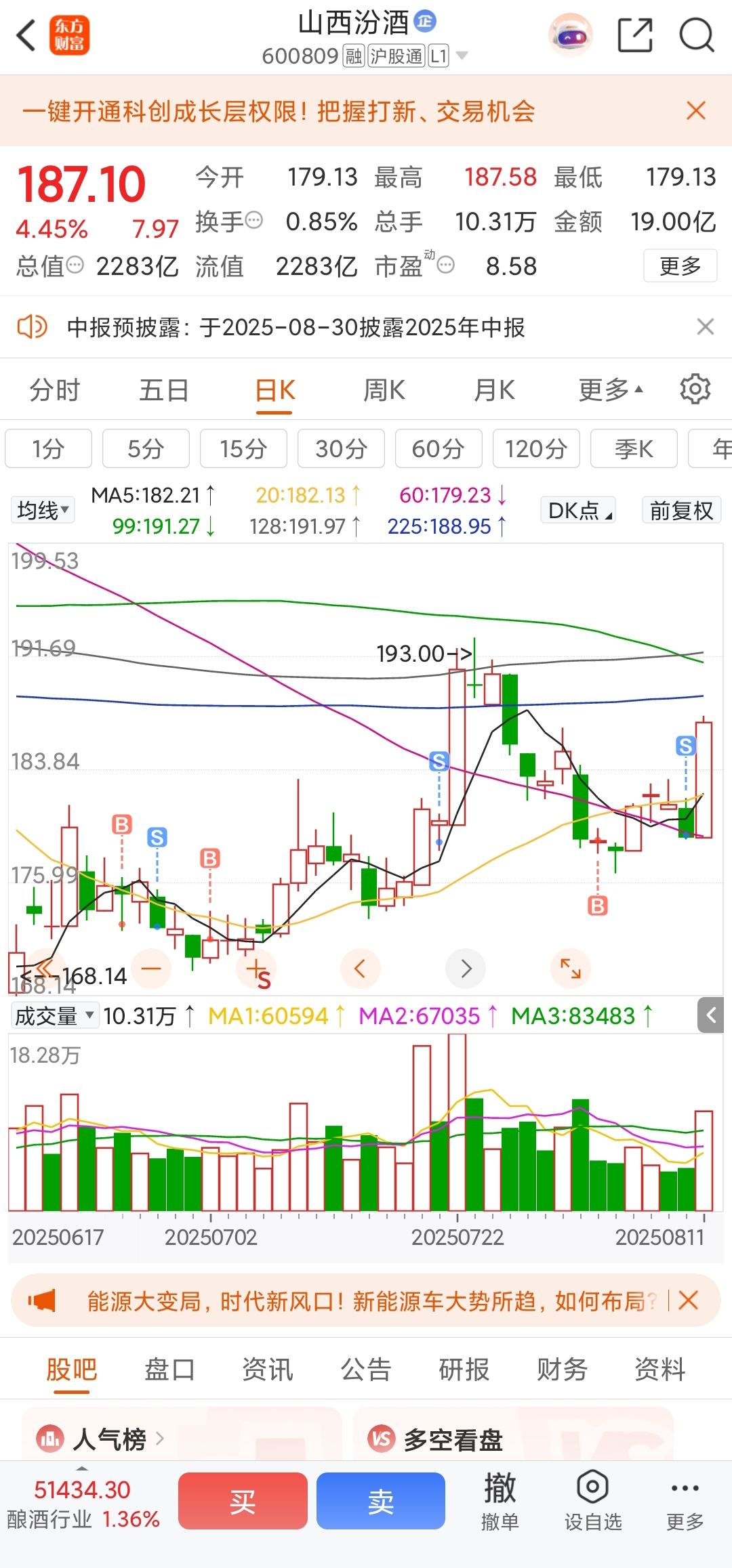
Task: Select 60分 period option
Action: tap(439, 448)
